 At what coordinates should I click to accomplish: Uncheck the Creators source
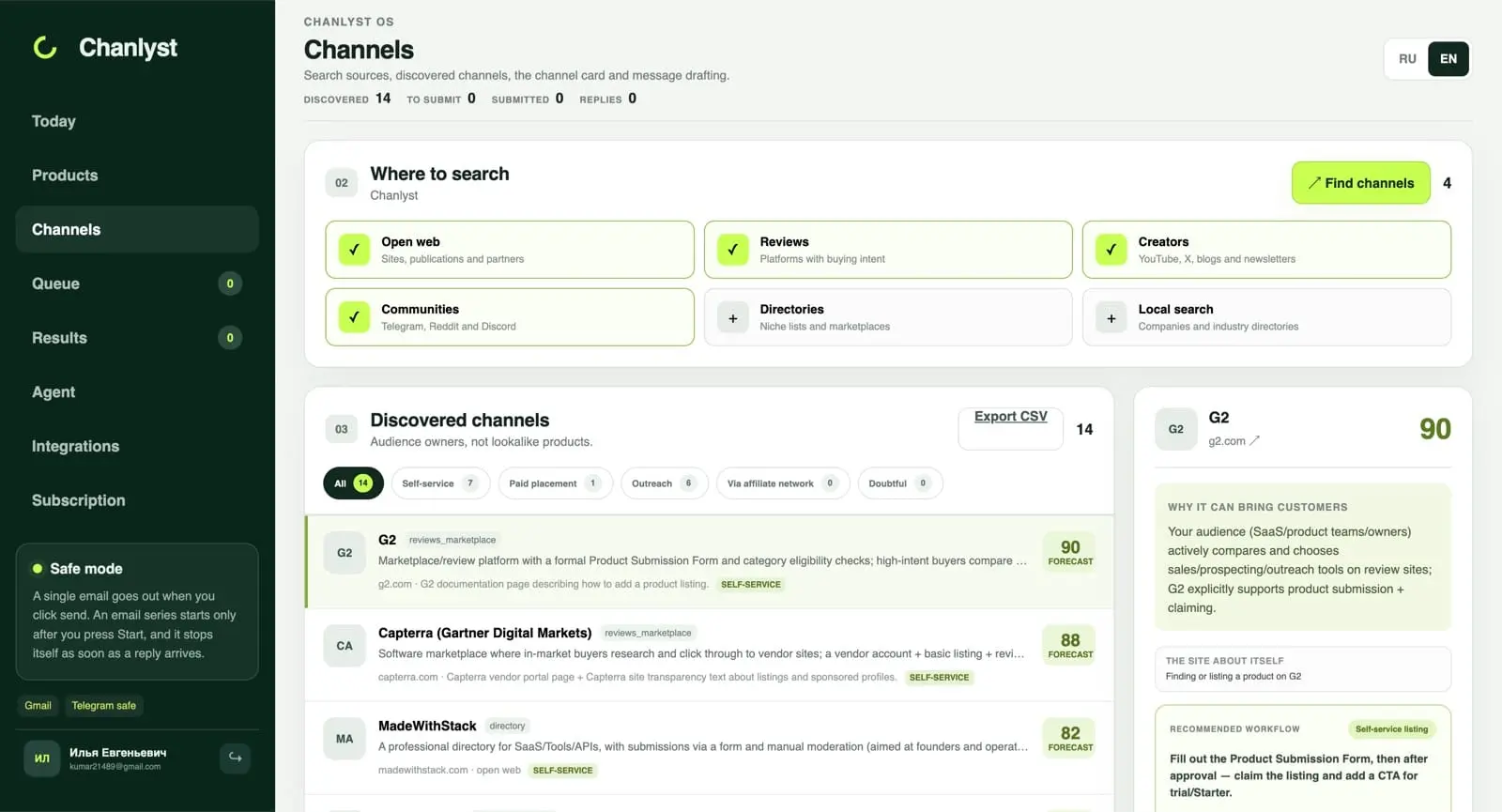pos(1111,250)
